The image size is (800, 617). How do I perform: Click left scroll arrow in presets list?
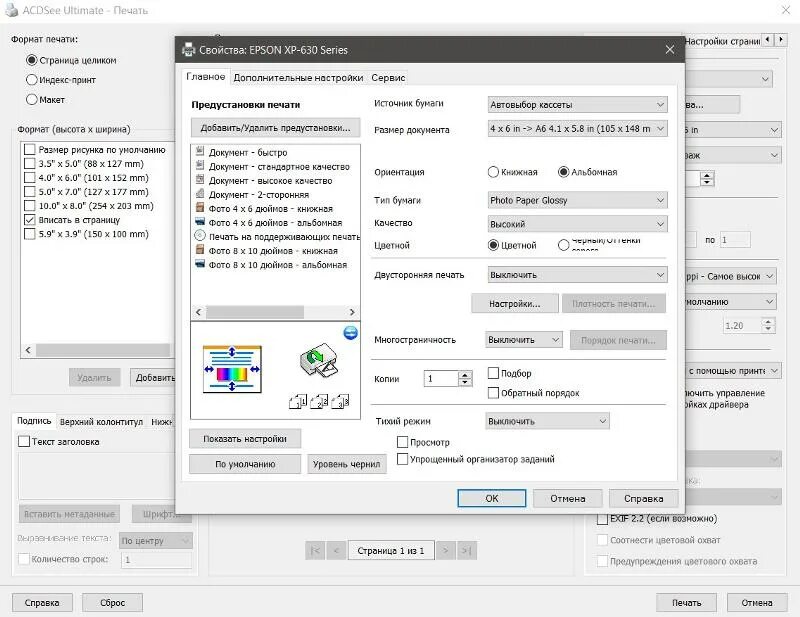(198, 312)
